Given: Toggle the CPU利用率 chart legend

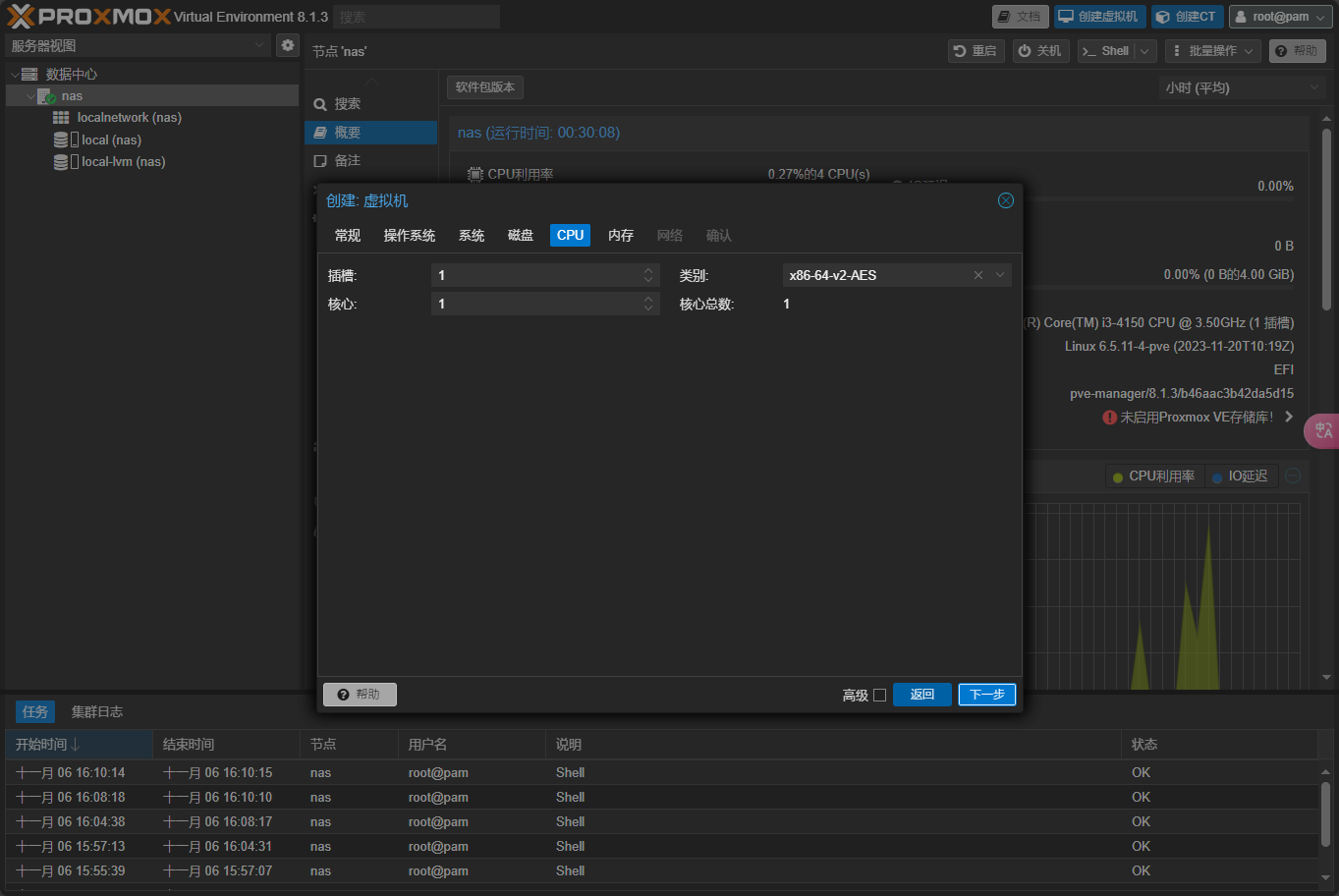Looking at the screenshot, I should [x=1152, y=476].
